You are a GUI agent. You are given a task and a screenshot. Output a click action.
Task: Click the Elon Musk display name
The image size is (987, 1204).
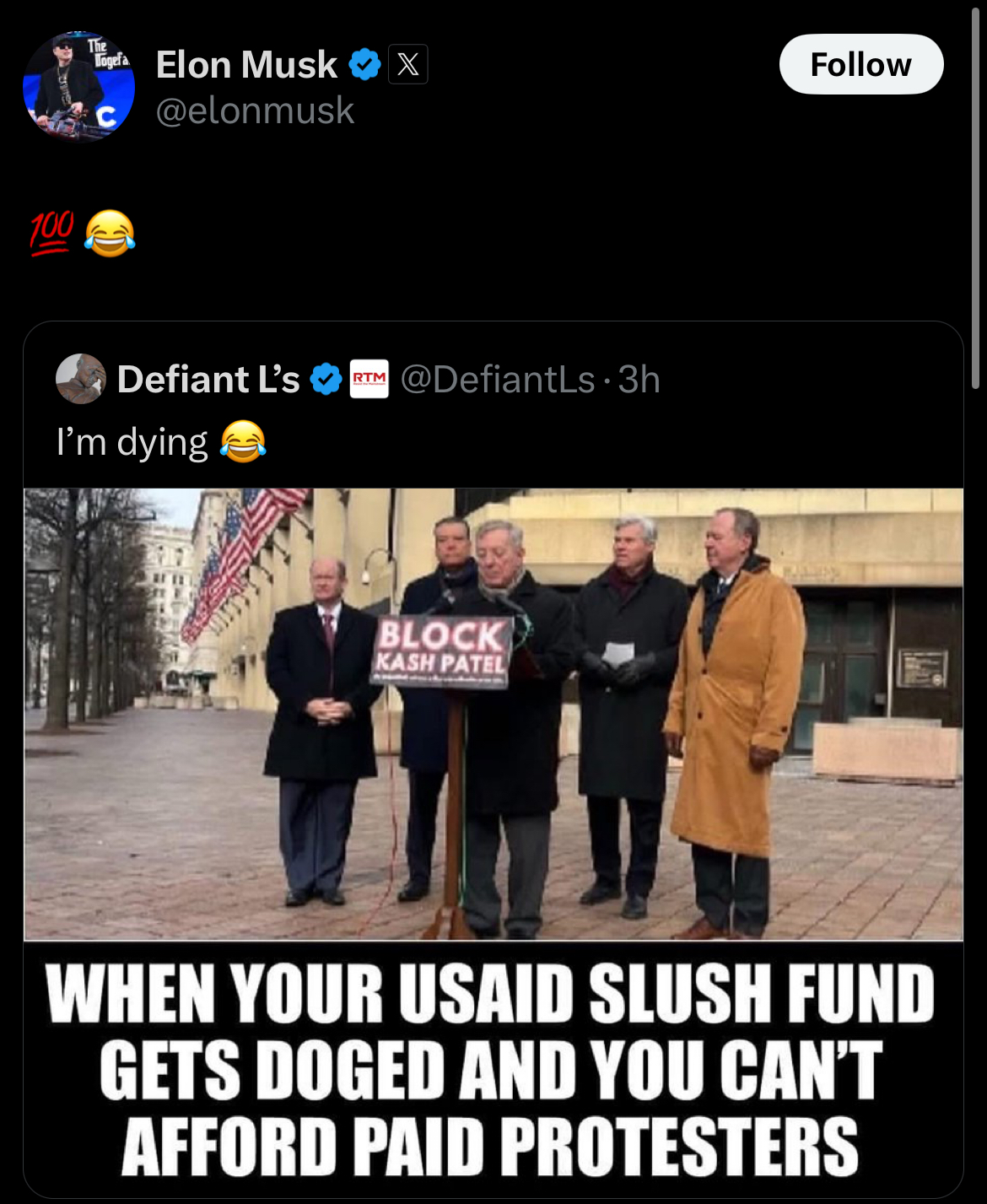(x=246, y=65)
